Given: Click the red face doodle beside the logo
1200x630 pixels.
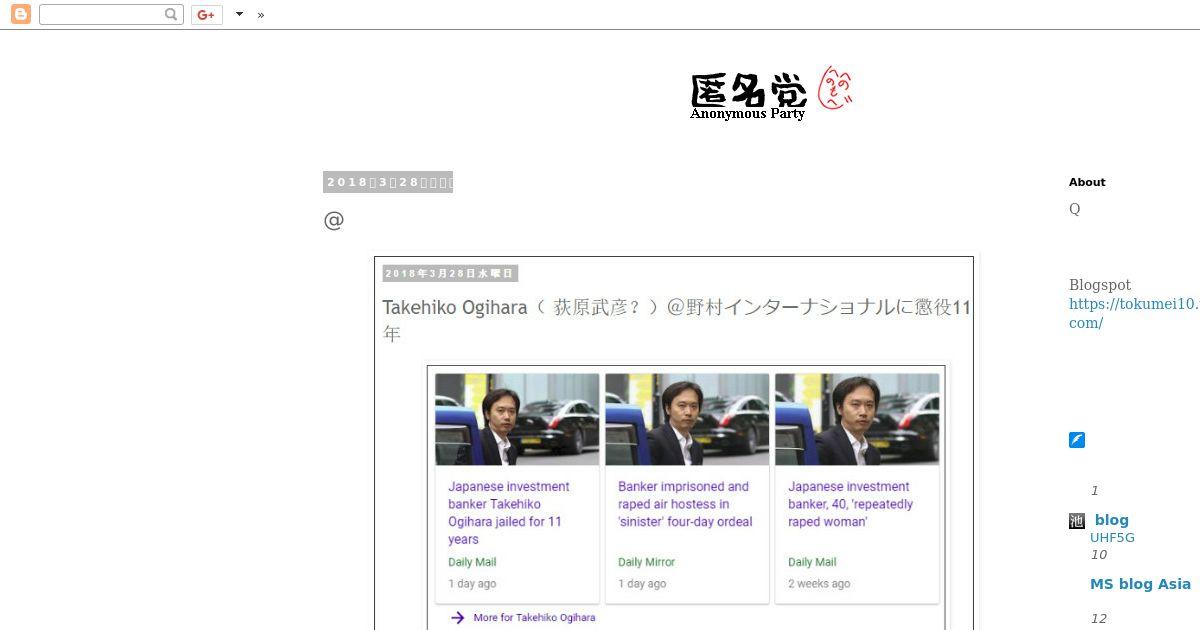Looking at the screenshot, I should (x=835, y=88).
